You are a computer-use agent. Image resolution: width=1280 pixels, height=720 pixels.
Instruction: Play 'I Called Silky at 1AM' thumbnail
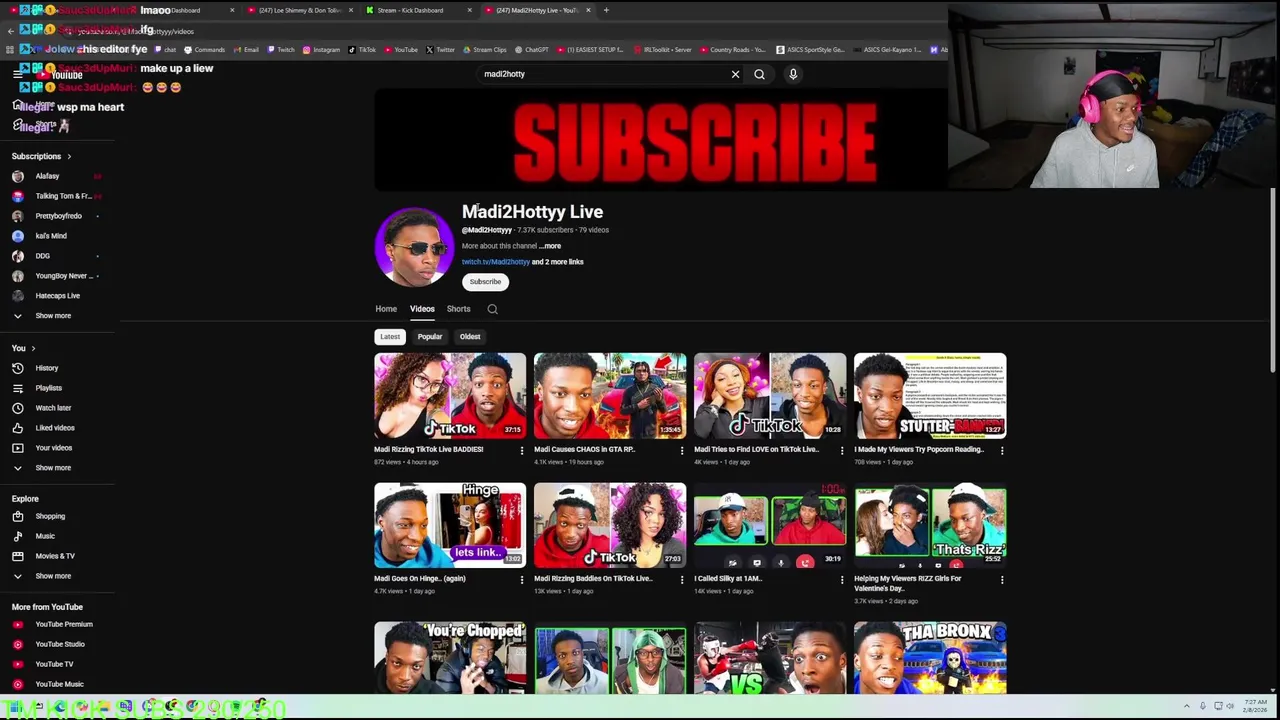tap(770, 526)
